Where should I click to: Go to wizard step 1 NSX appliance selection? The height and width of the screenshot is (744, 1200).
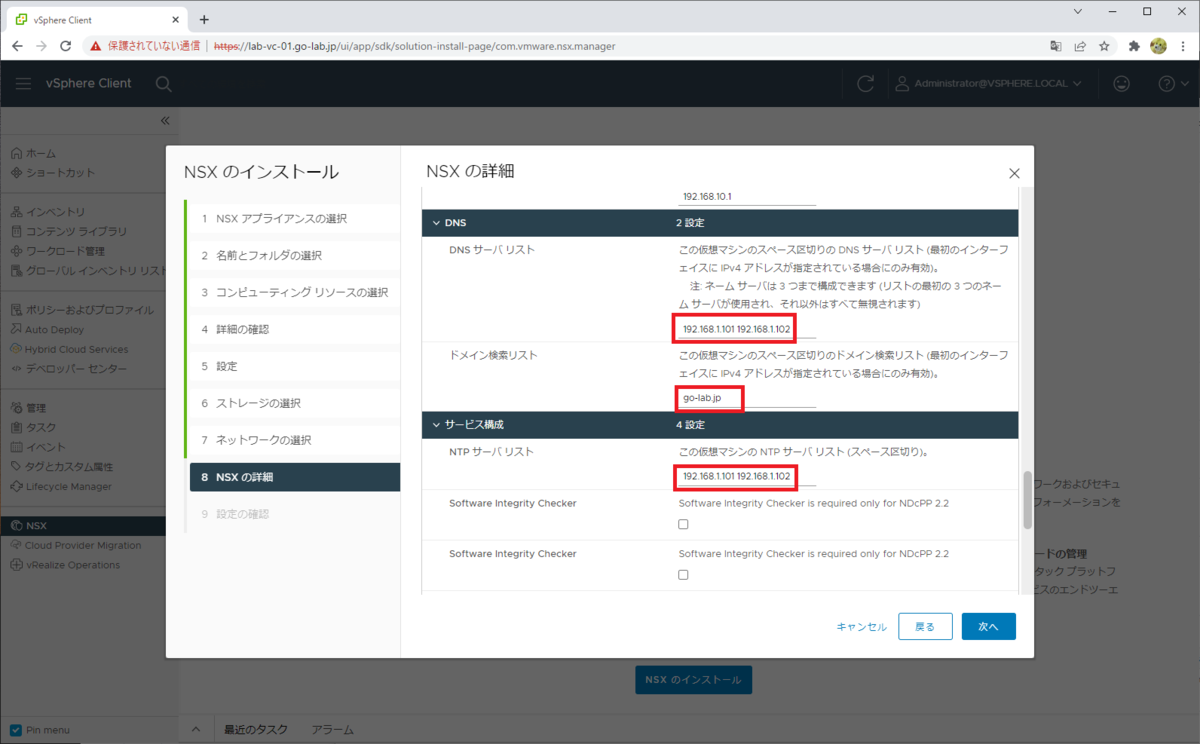pos(293,219)
